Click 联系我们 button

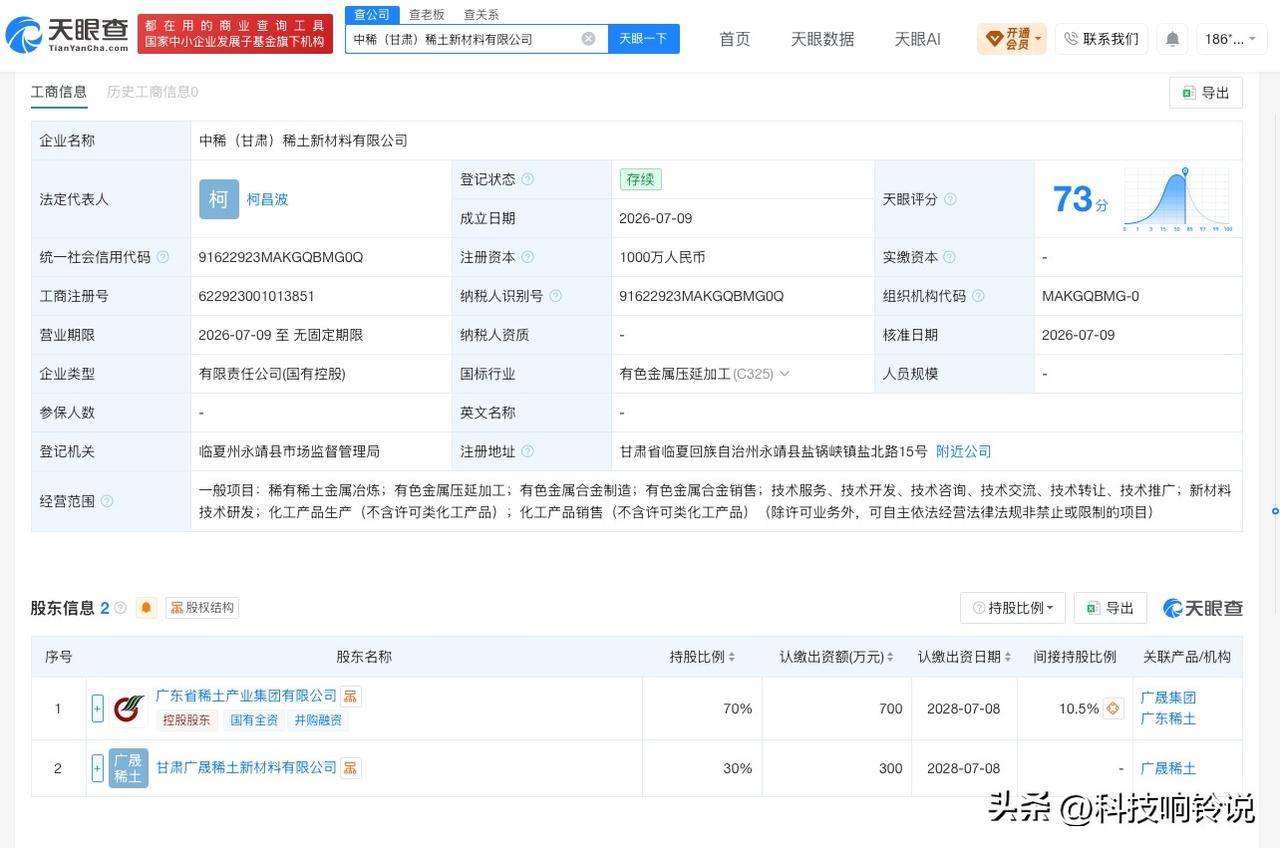1101,39
